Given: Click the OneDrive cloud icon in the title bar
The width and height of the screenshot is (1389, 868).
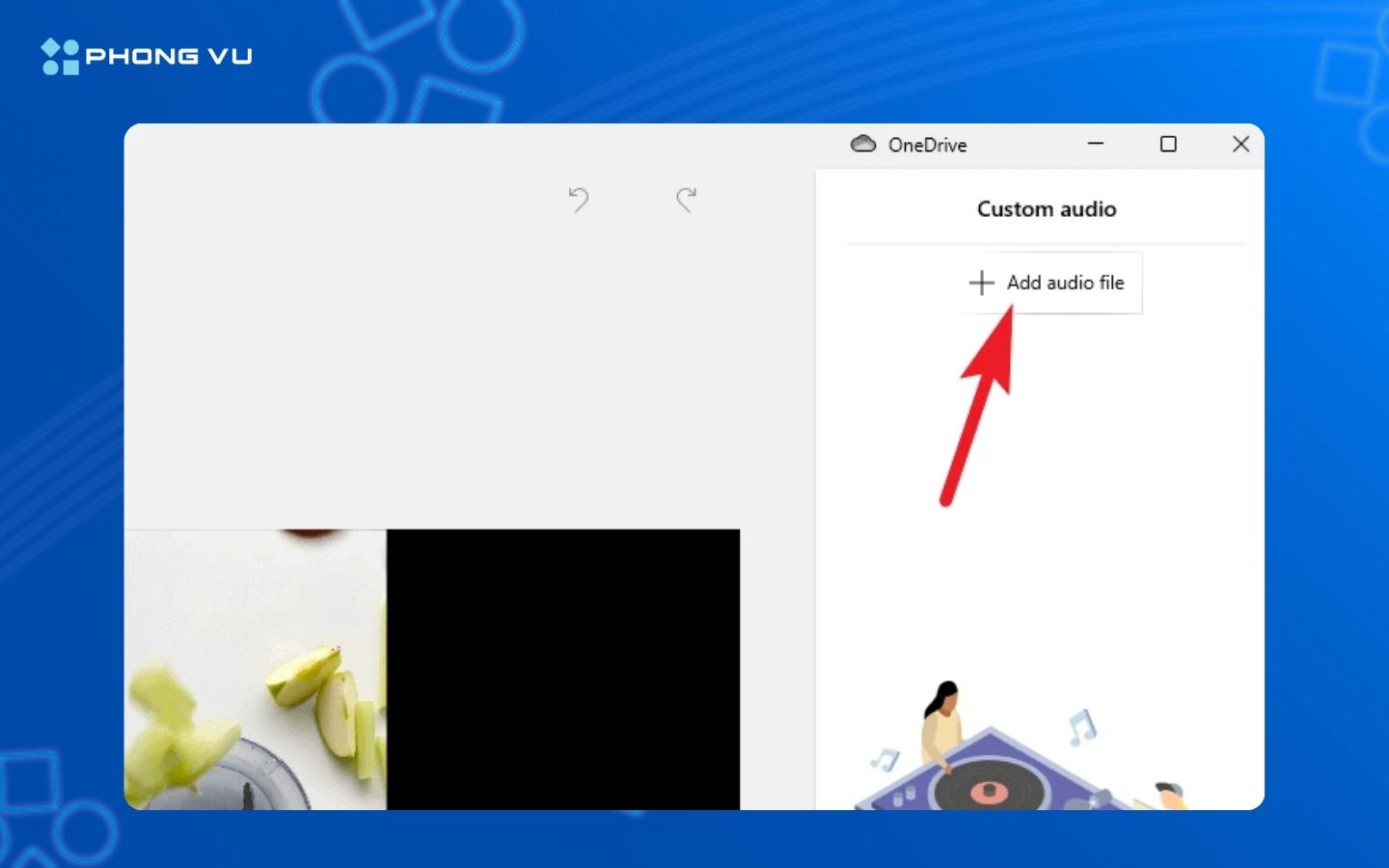Looking at the screenshot, I should click(x=864, y=144).
